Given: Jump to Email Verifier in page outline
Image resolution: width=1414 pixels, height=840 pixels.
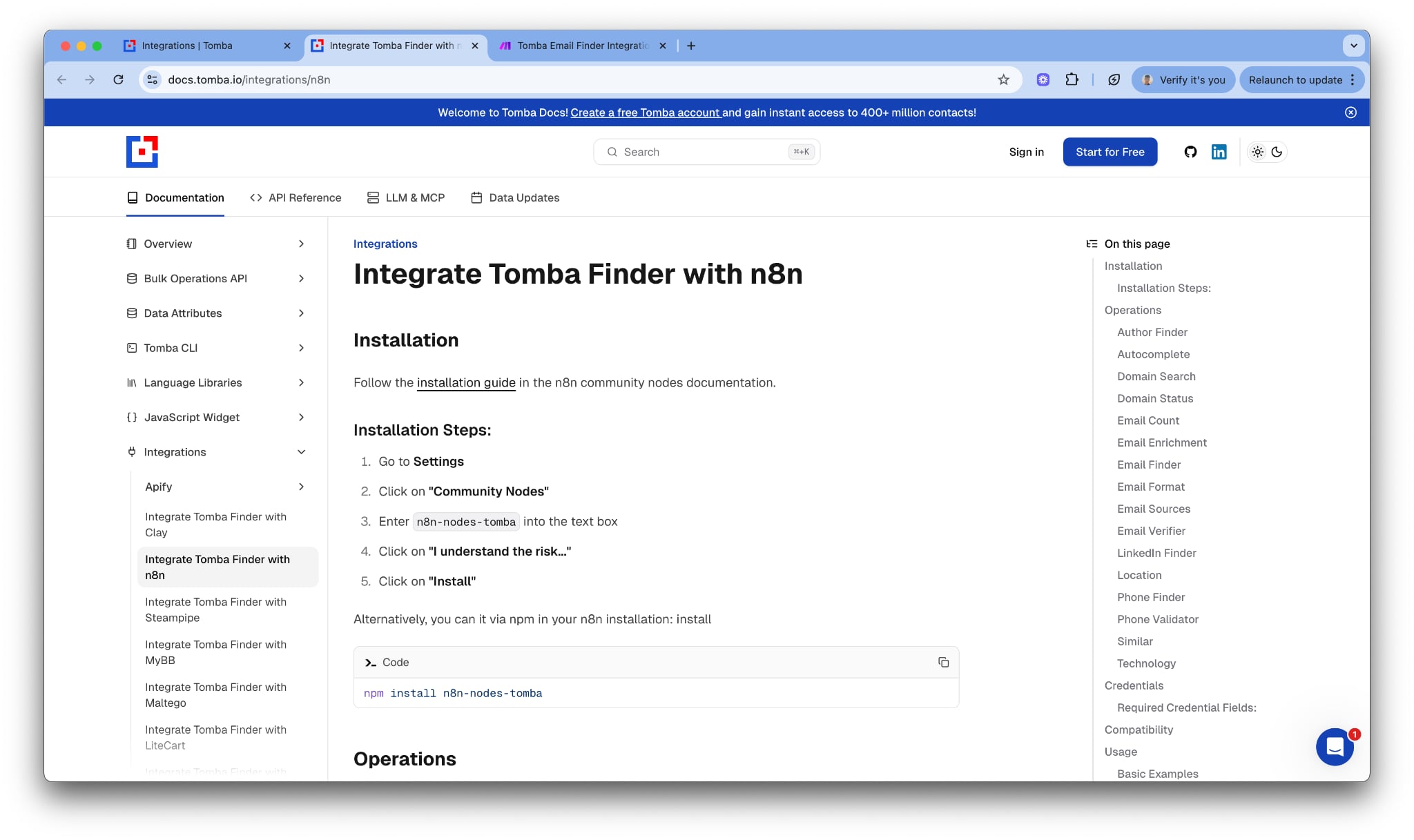Looking at the screenshot, I should 1151,531.
